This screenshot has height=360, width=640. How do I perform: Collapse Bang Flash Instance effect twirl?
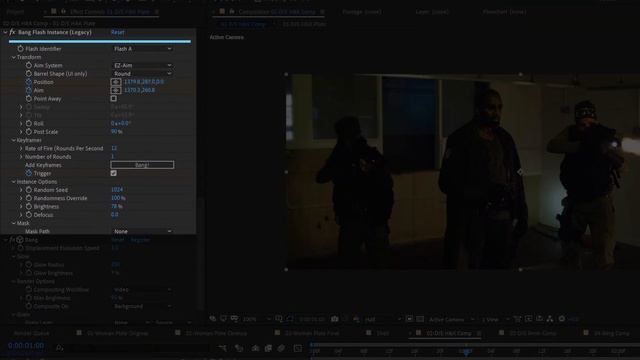click(x=5, y=32)
